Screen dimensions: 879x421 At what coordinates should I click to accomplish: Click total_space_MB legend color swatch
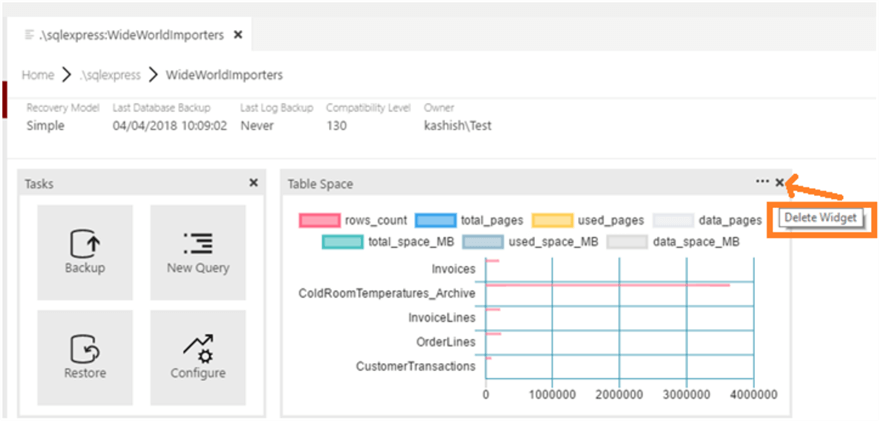(342, 241)
